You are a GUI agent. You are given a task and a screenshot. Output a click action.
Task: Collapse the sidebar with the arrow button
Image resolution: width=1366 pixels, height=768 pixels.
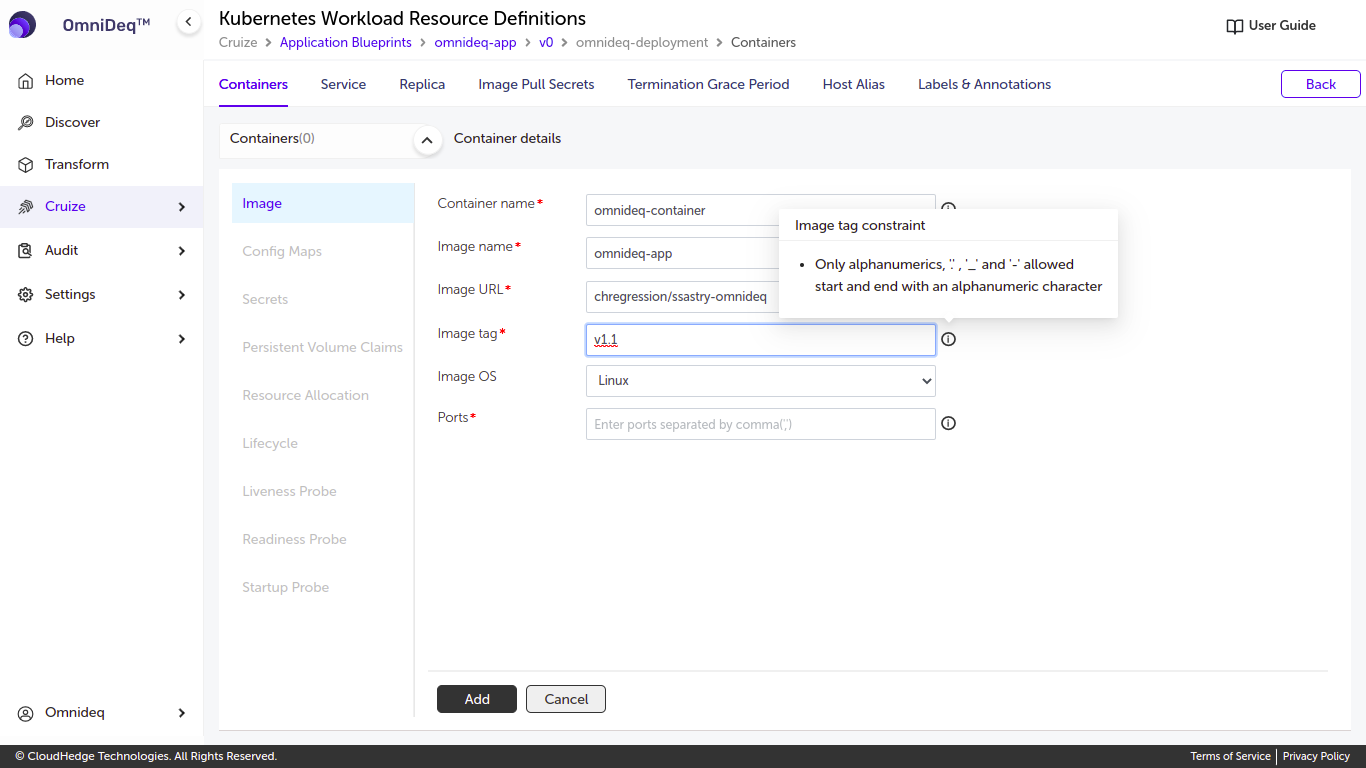[188, 22]
